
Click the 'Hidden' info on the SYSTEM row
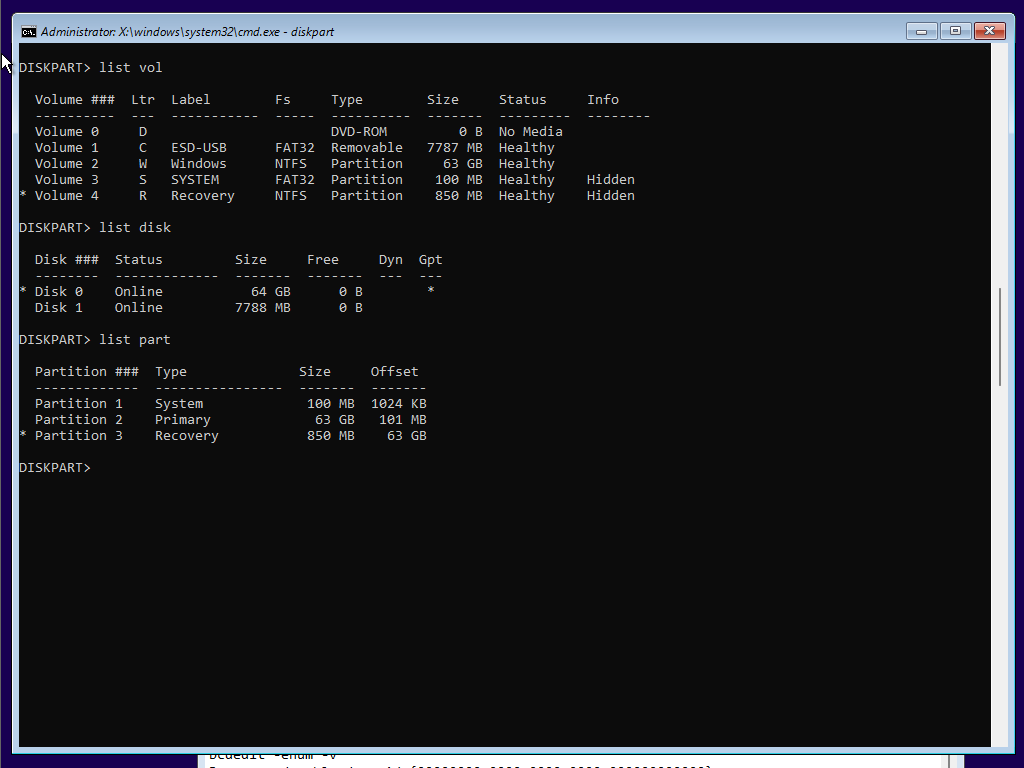pyautogui.click(x=611, y=180)
